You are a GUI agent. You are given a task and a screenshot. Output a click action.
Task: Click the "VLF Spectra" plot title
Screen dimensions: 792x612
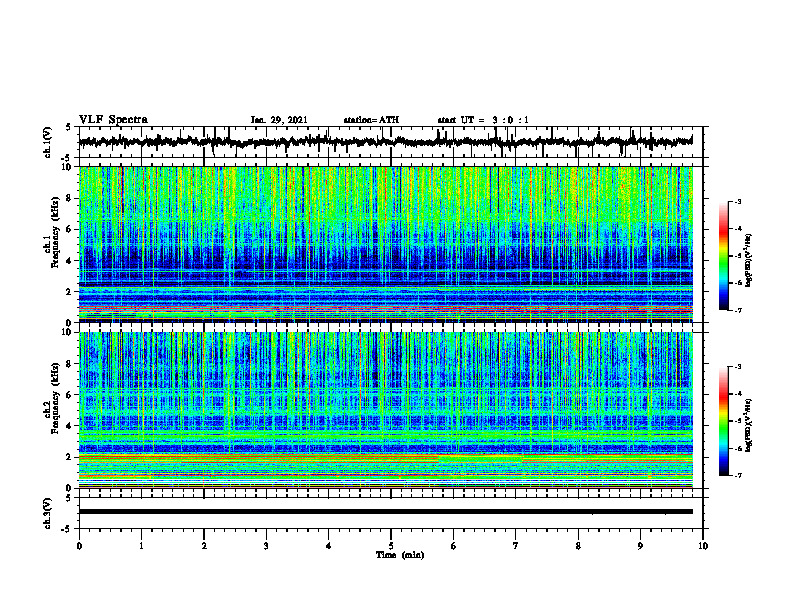(x=113, y=120)
